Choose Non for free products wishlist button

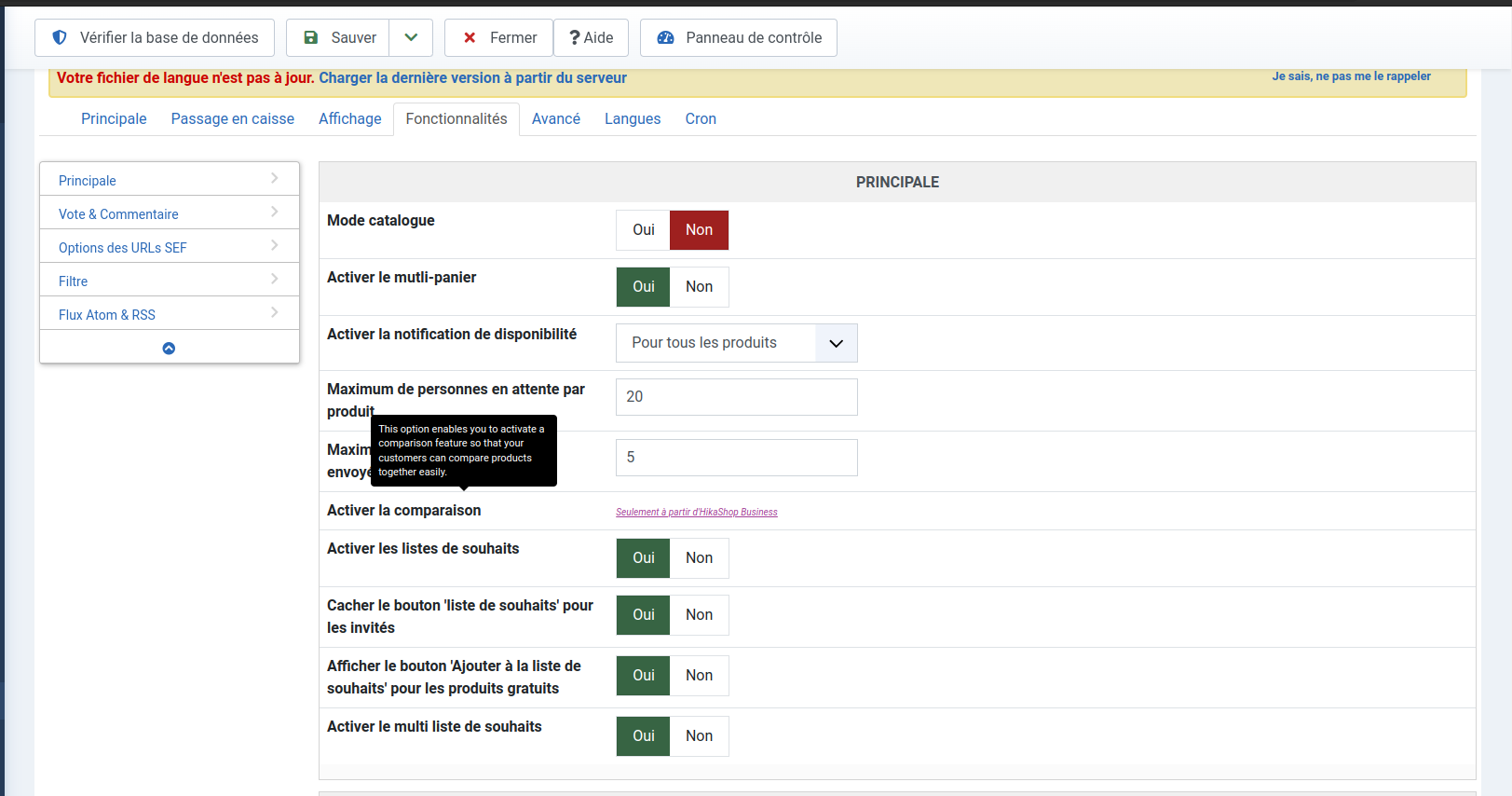699,676
